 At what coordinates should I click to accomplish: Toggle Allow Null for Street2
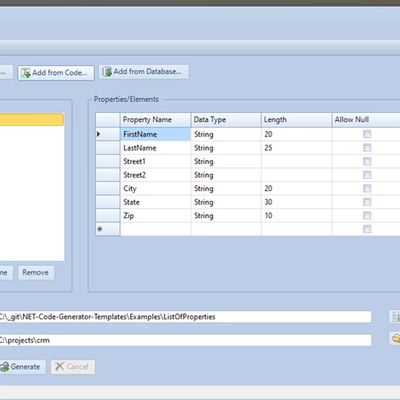[367, 175]
